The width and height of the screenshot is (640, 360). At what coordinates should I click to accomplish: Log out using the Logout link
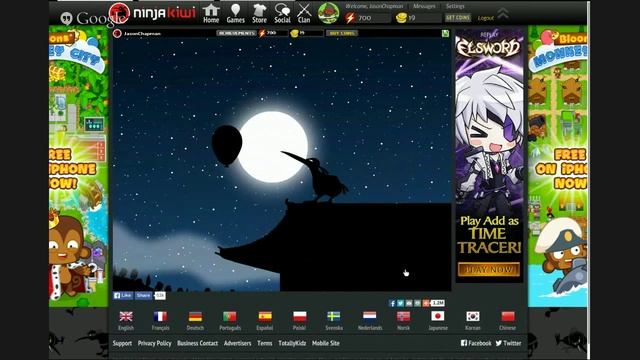click(x=485, y=18)
